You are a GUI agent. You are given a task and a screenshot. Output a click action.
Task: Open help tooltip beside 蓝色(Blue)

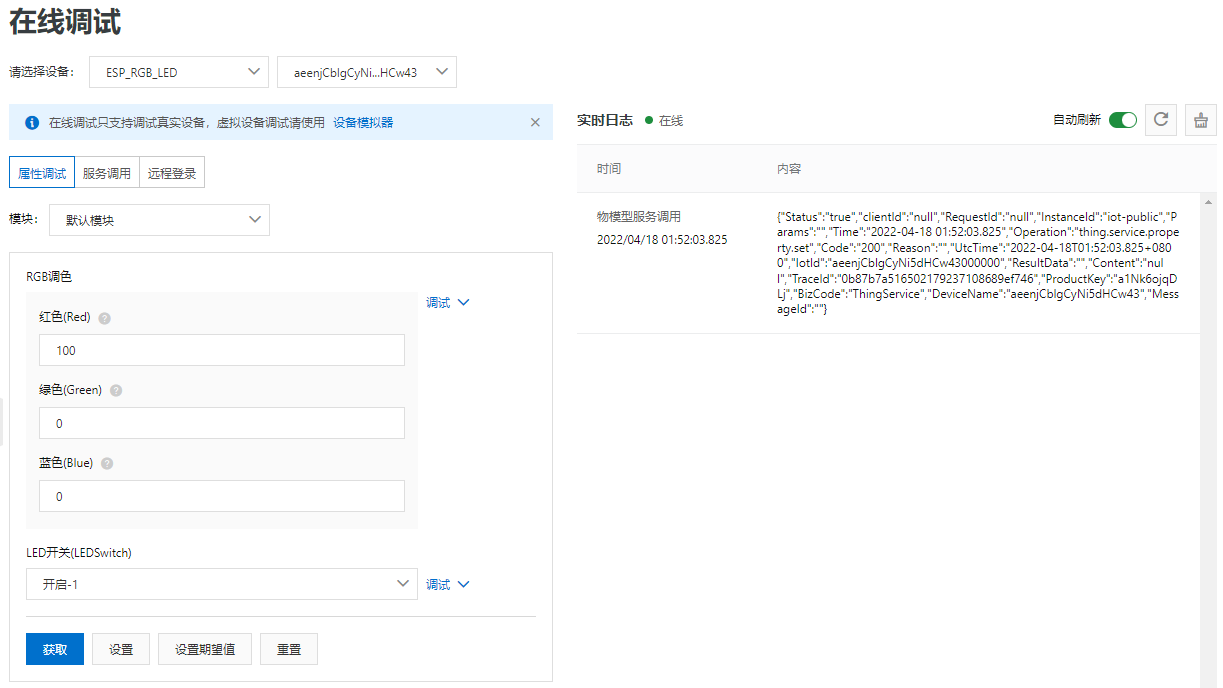(x=107, y=463)
